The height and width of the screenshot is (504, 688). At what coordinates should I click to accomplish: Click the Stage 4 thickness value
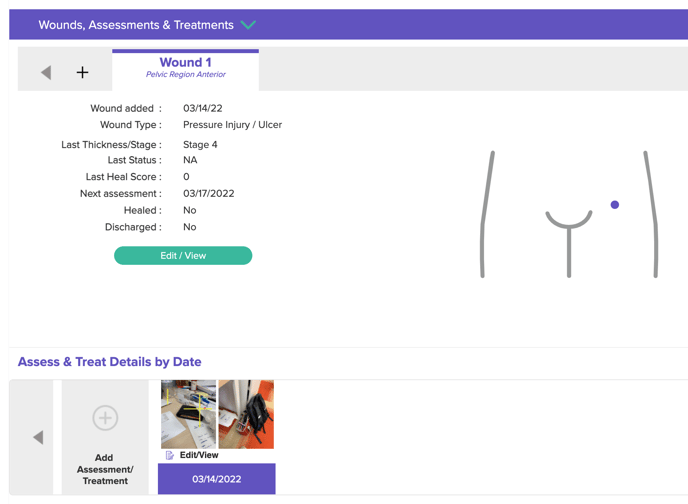click(x=200, y=145)
